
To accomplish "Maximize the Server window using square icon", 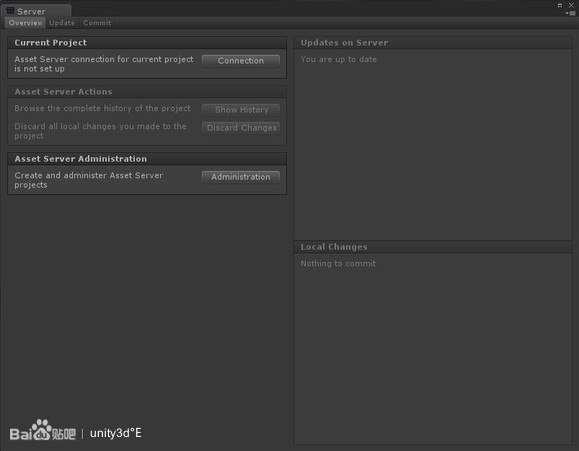I will [560, 5].
